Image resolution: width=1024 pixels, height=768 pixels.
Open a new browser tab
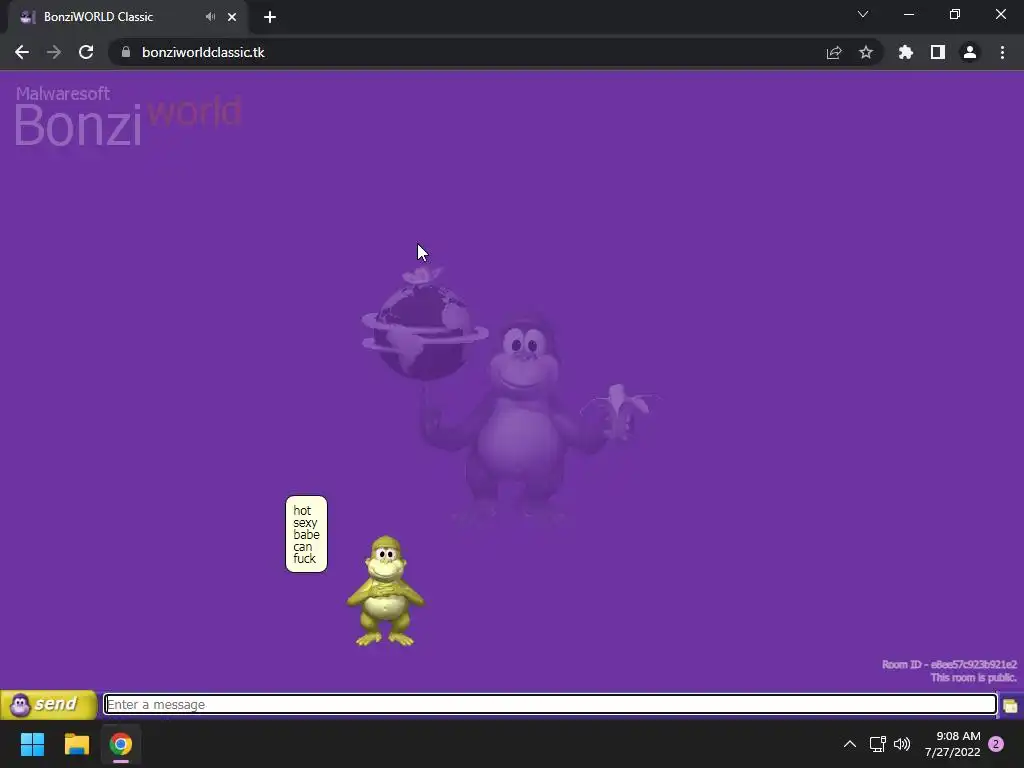click(270, 17)
